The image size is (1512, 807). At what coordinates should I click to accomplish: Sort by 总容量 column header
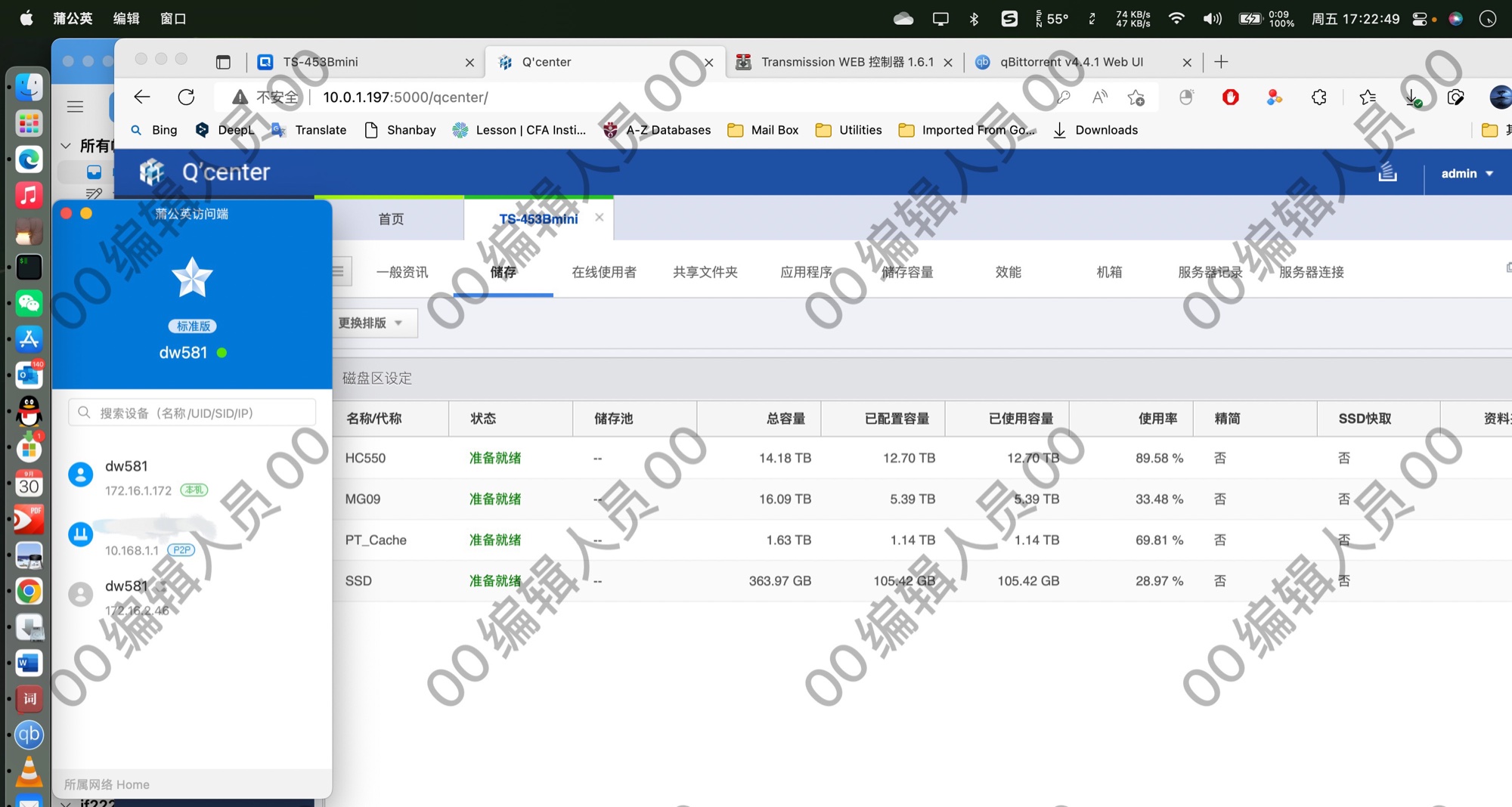pos(759,419)
